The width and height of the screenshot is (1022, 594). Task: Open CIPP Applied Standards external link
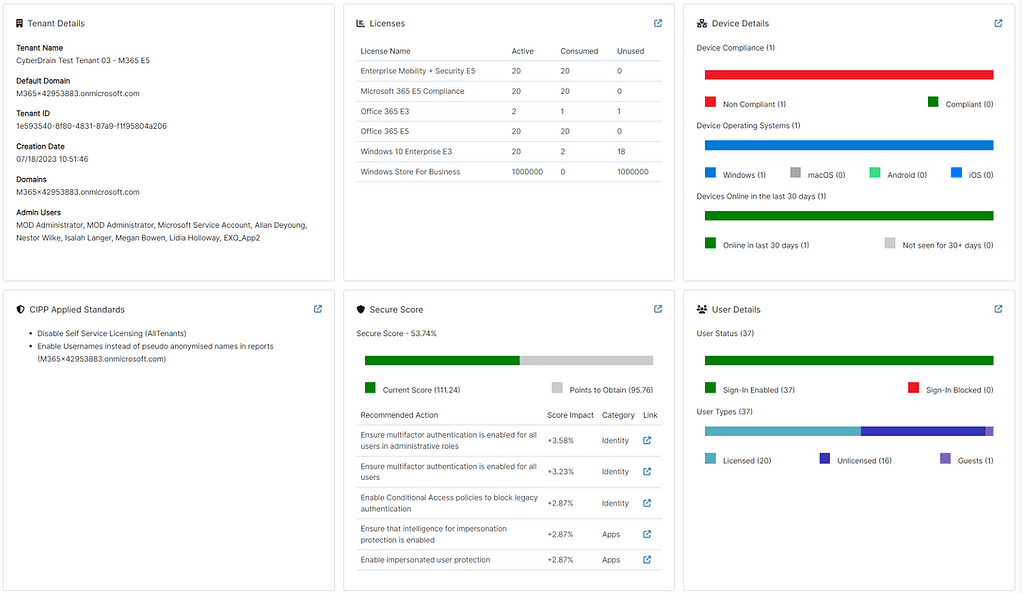click(318, 309)
